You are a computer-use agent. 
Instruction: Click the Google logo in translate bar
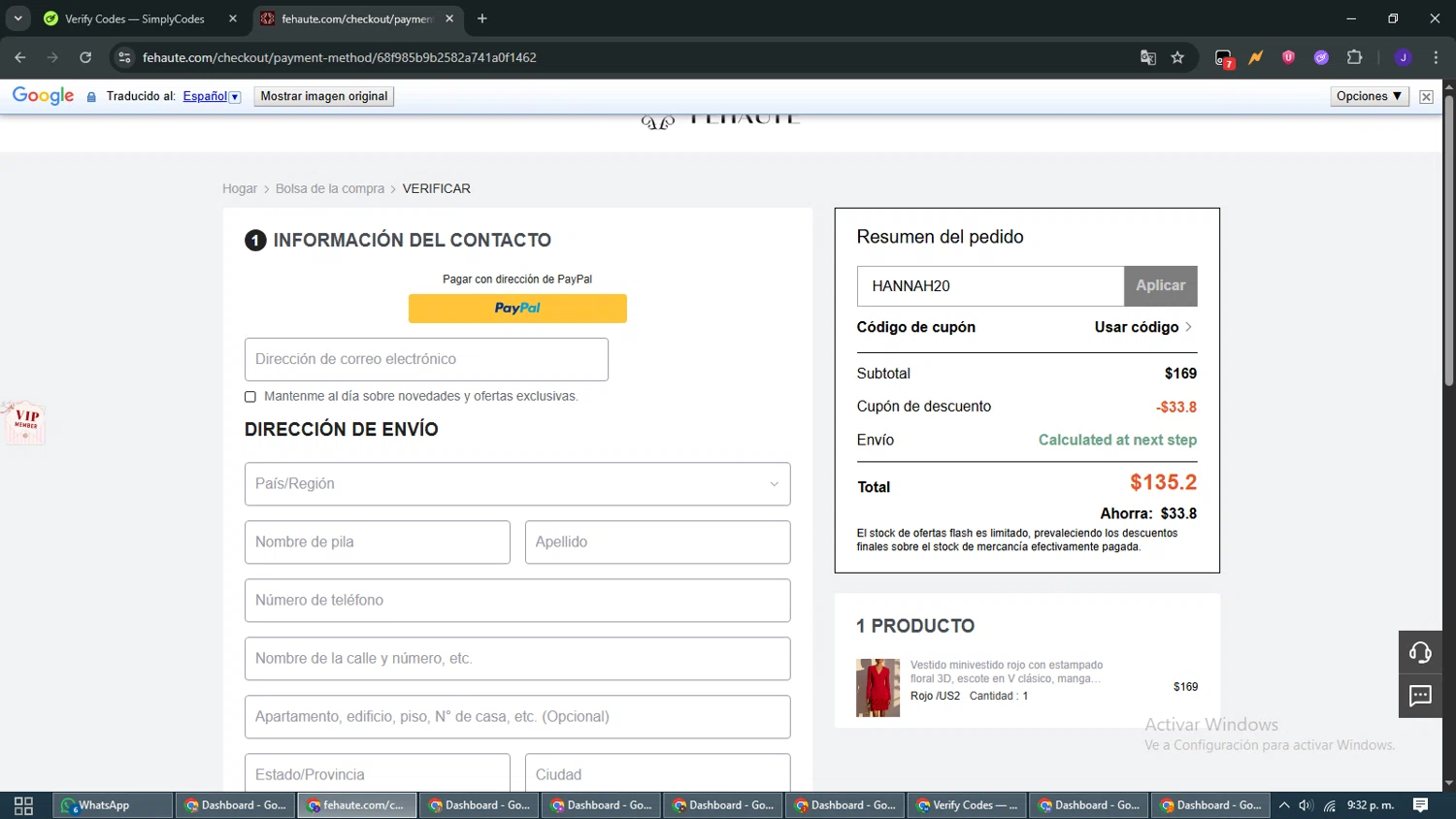pos(43,96)
